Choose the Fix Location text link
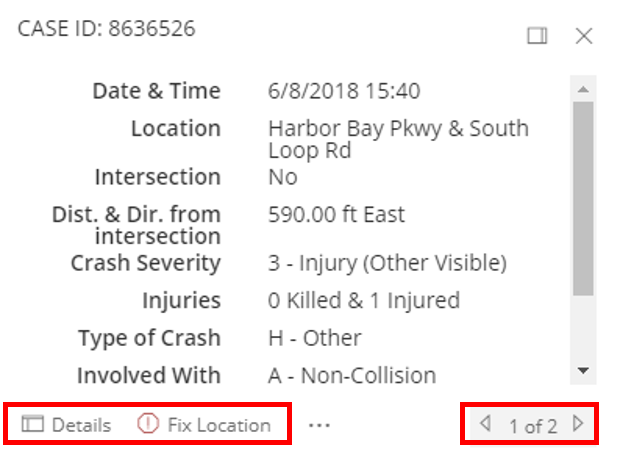 click(x=219, y=425)
